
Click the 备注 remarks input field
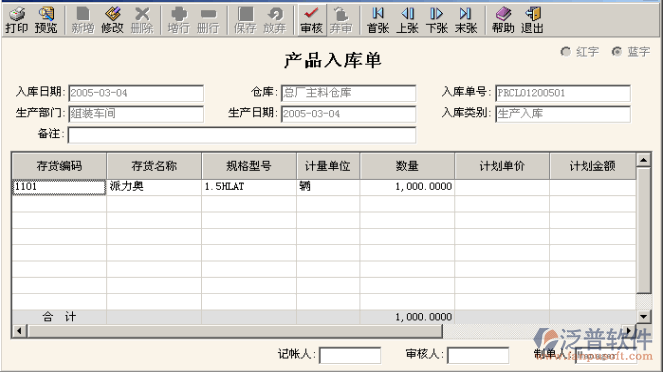coord(242,135)
